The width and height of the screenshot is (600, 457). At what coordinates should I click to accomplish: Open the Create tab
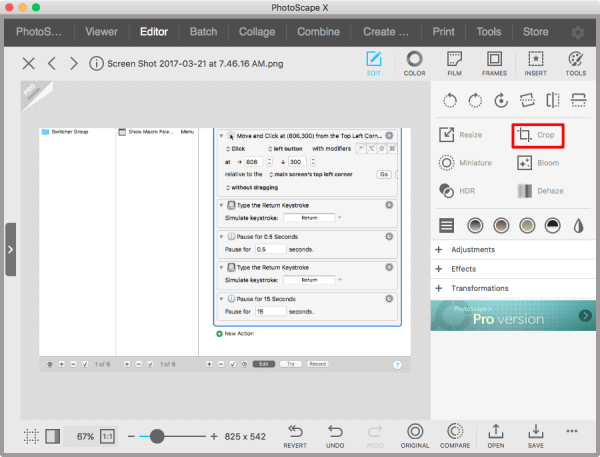click(x=386, y=32)
